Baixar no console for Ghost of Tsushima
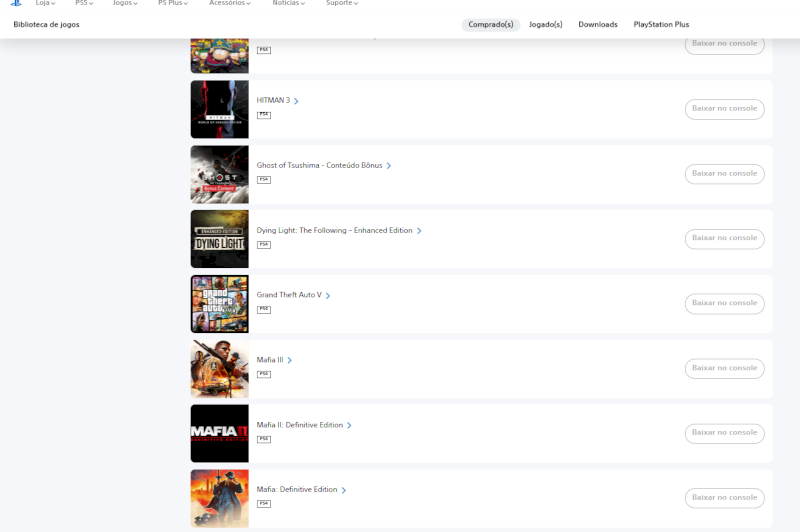The image size is (800, 532). tap(724, 173)
